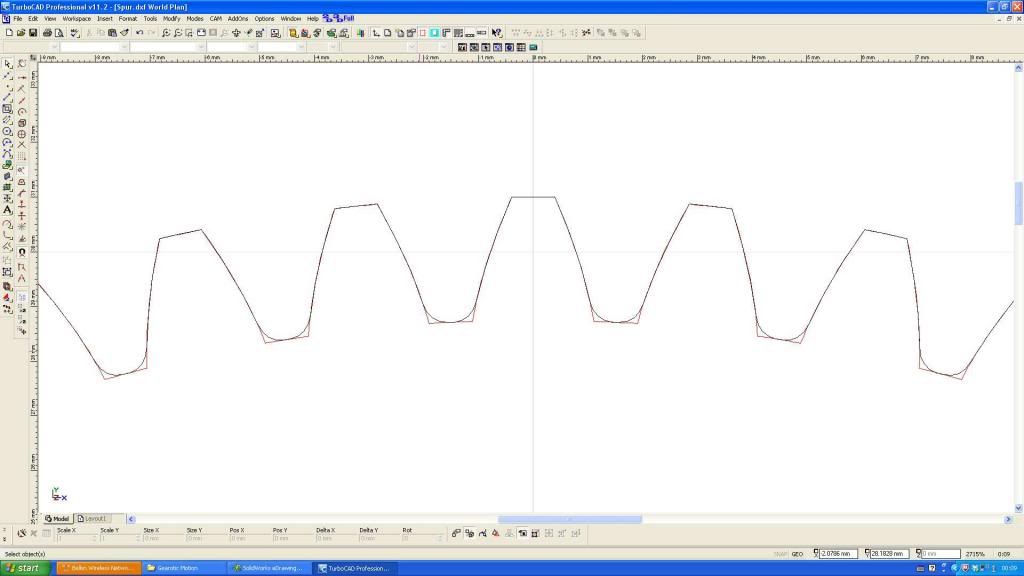Click the Paste clipboard icon
The image size is (1024, 576).
point(112,33)
